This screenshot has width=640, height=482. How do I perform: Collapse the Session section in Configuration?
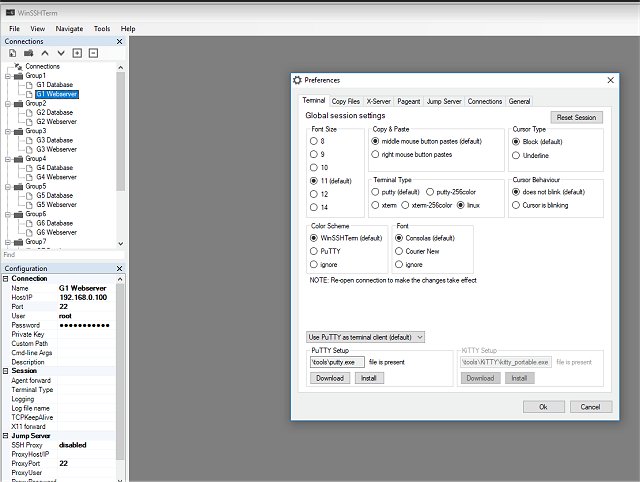(6, 371)
